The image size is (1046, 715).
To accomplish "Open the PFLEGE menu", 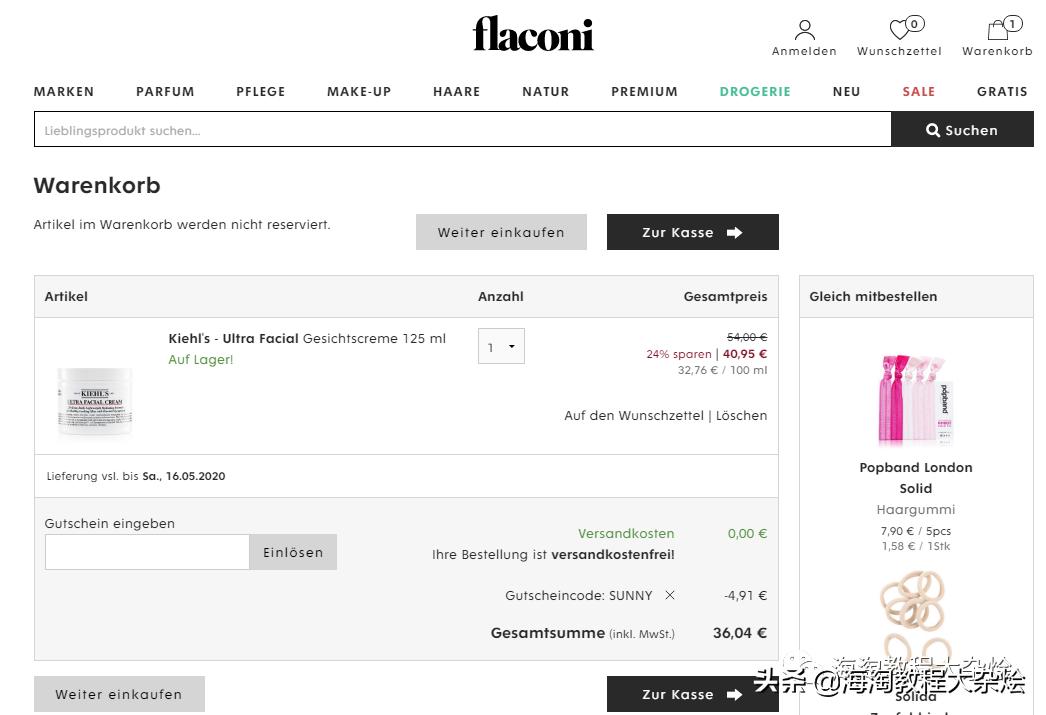I will tap(261, 91).
